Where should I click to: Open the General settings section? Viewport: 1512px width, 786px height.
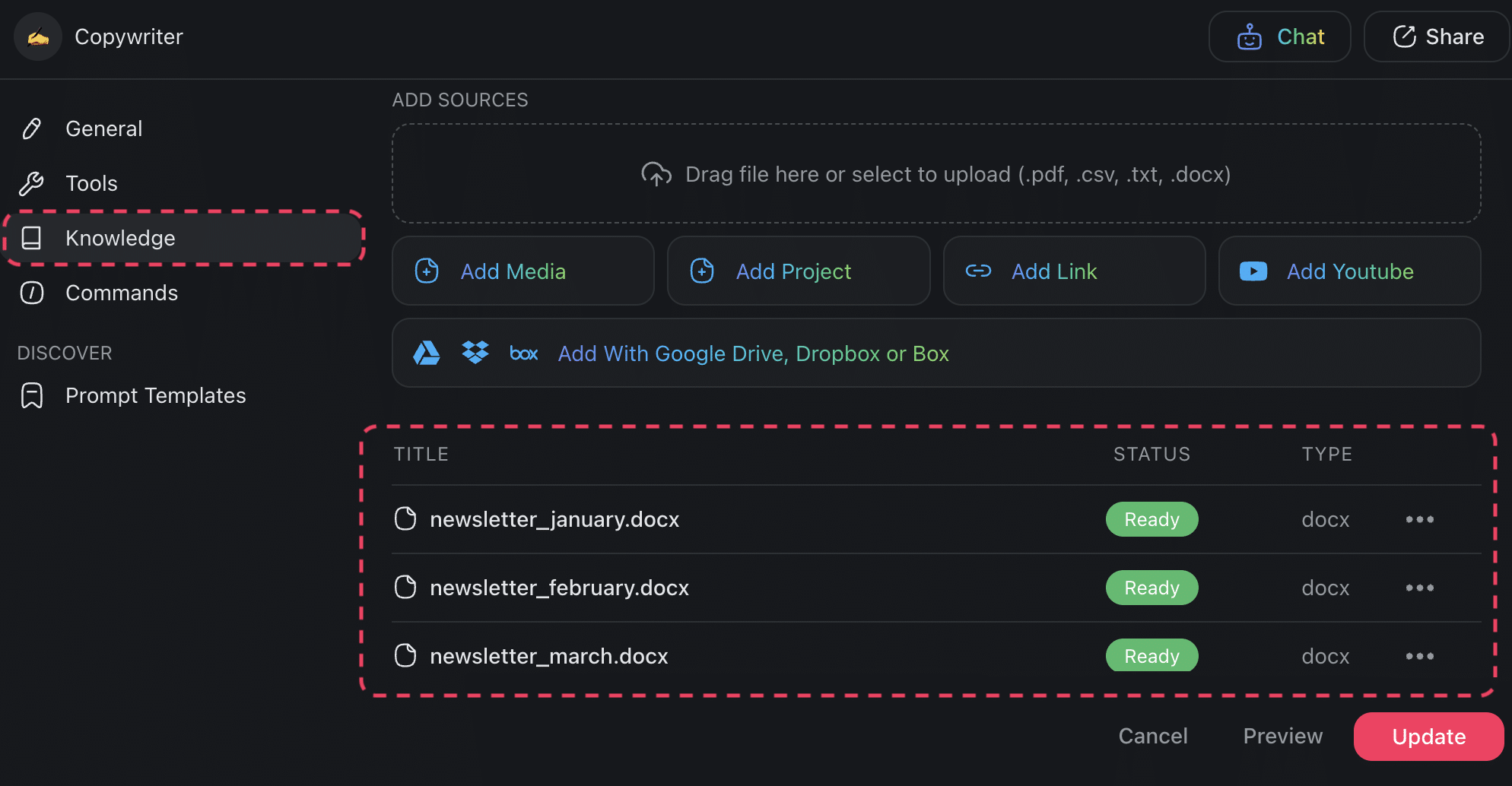coord(103,128)
